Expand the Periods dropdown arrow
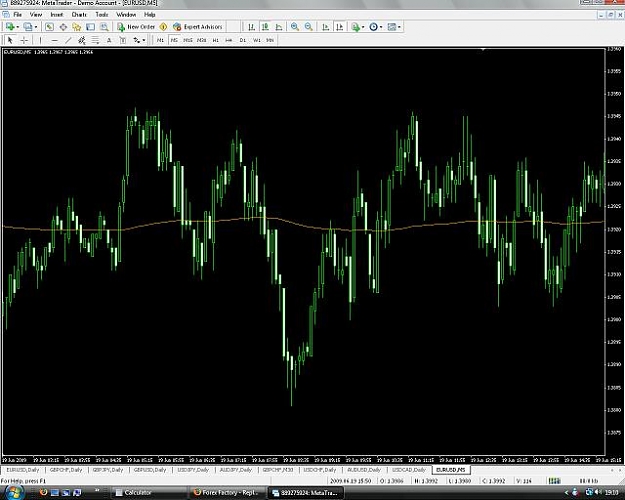The width and height of the screenshot is (625, 500). pyautogui.click(x=381, y=27)
